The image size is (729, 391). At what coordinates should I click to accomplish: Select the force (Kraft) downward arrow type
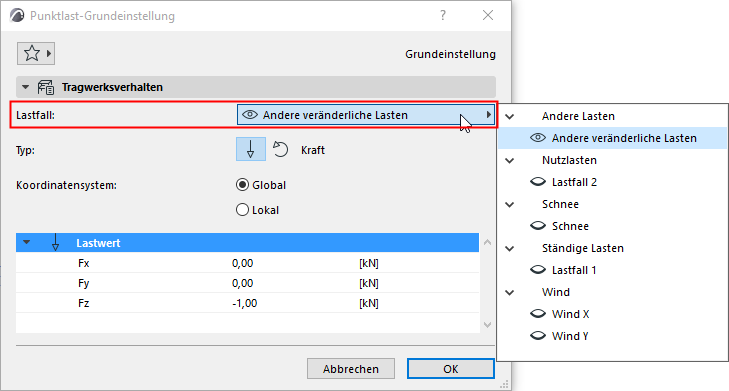pyautogui.click(x=251, y=149)
